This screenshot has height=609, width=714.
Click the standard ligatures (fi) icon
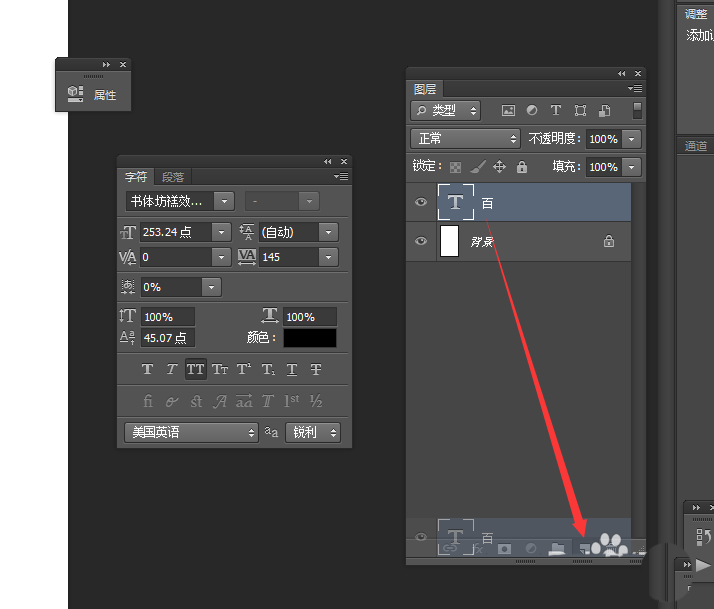(148, 401)
